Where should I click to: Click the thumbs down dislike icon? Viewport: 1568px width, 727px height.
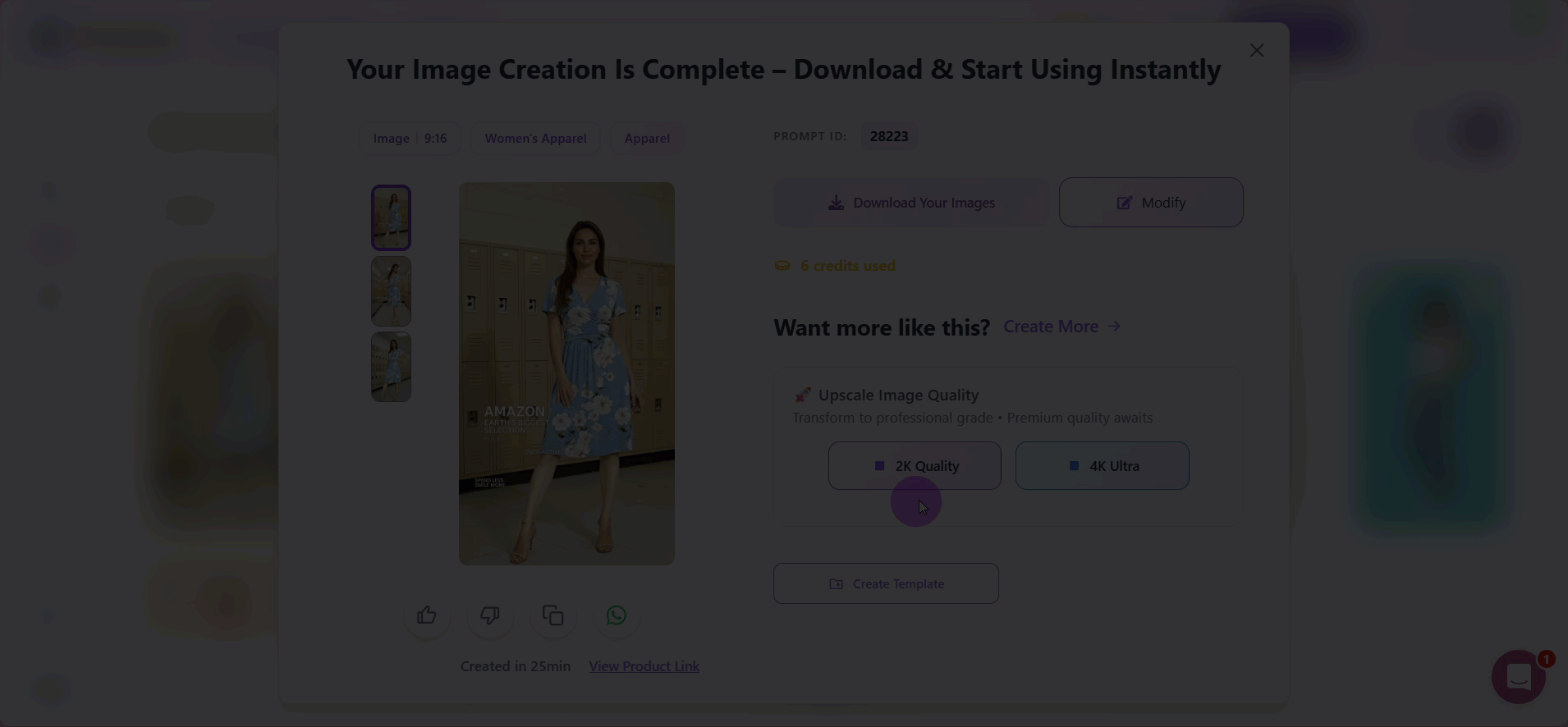tap(489, 615)
